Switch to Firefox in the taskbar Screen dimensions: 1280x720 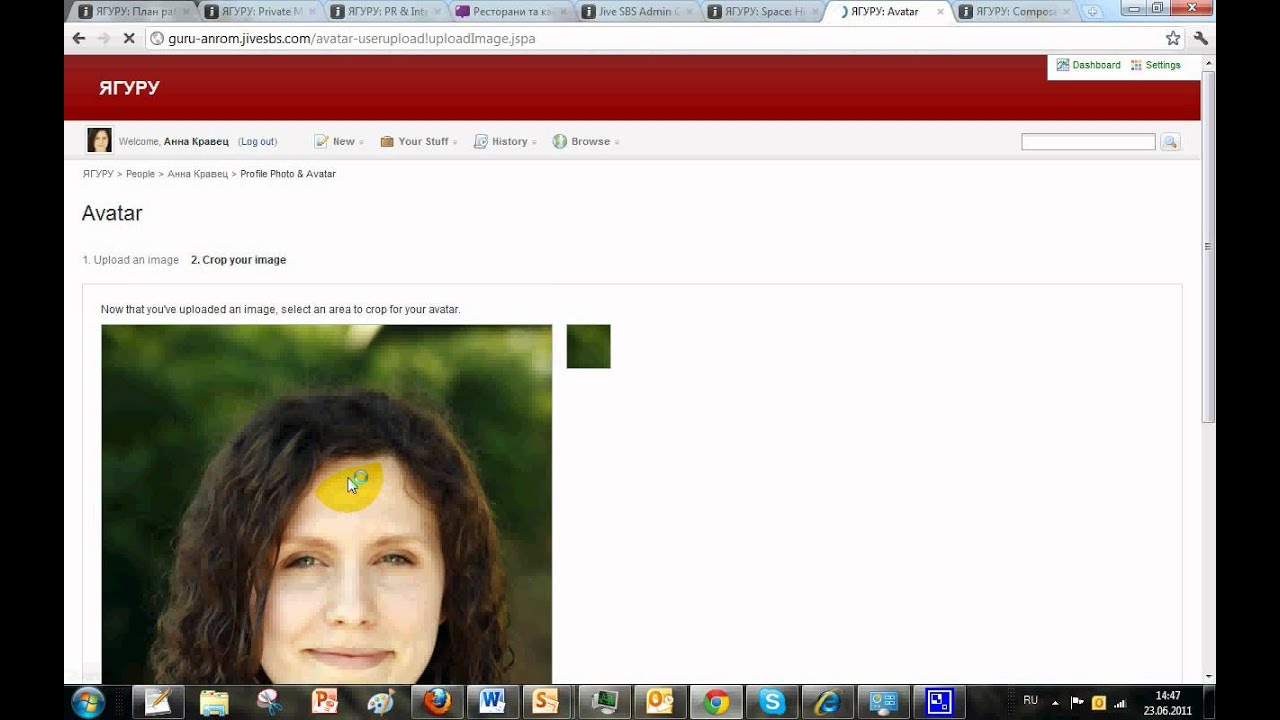pos(436,702)
